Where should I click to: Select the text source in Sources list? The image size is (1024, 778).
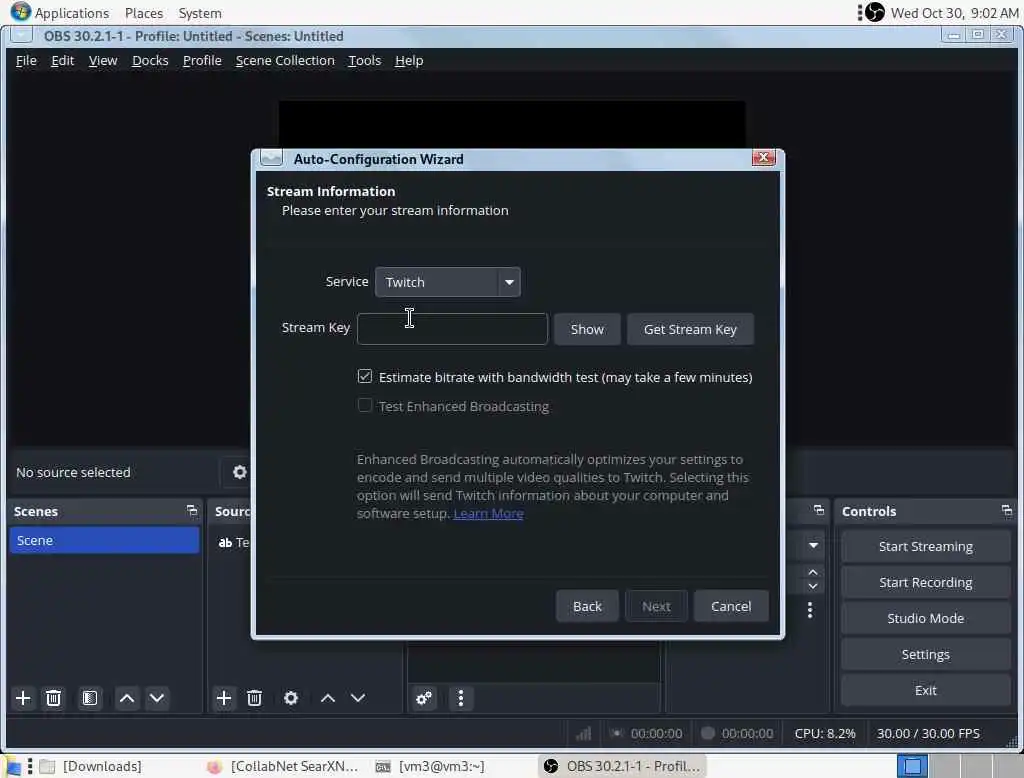tap(233, 542)
